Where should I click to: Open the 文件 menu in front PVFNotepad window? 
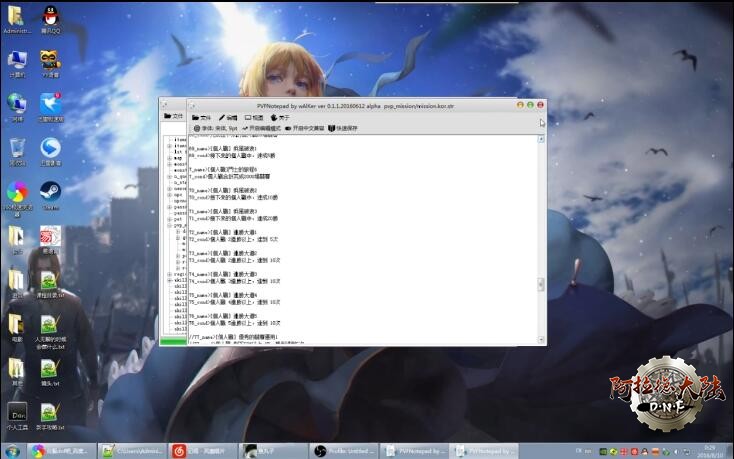(x=201, y=117)
